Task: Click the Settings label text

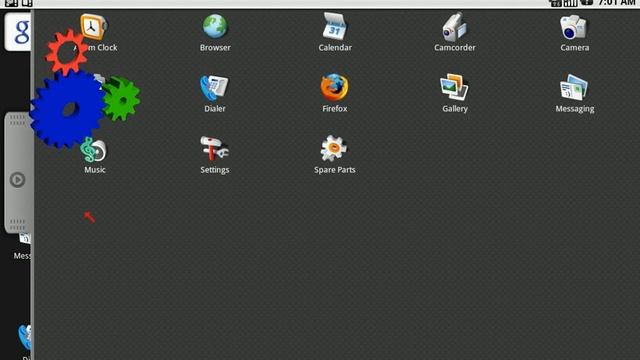Action: tap(215, 169)
